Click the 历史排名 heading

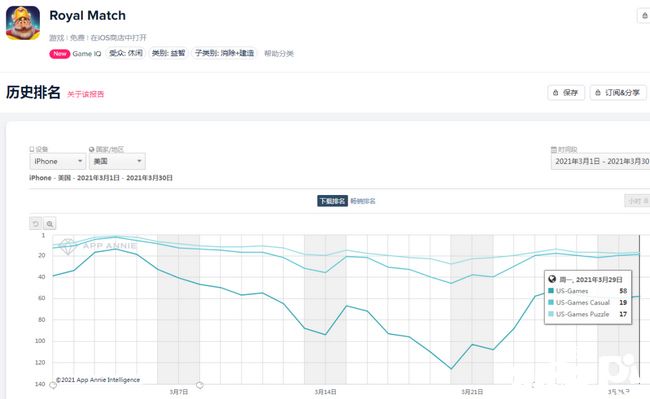33,92
